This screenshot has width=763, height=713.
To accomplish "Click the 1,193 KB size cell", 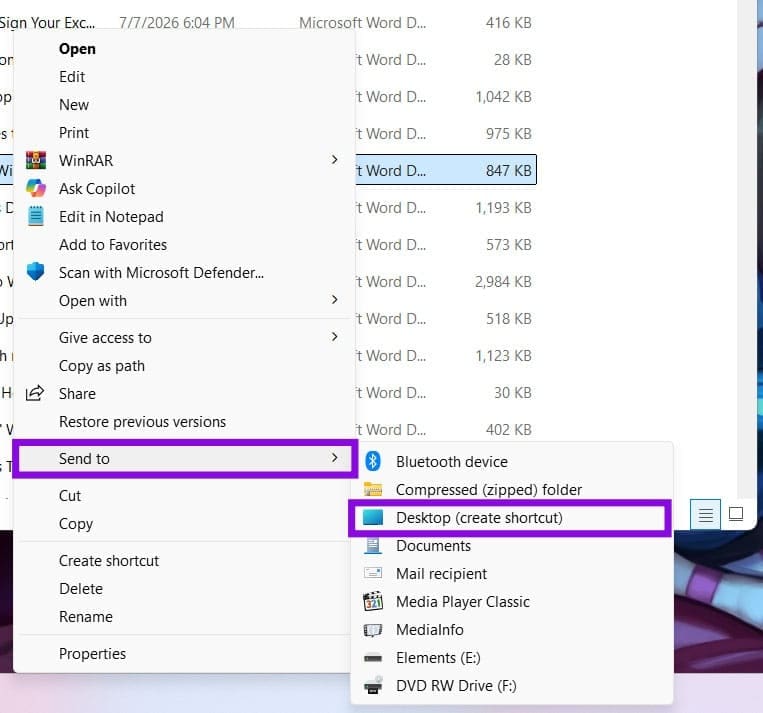I will tap(503, 208).
